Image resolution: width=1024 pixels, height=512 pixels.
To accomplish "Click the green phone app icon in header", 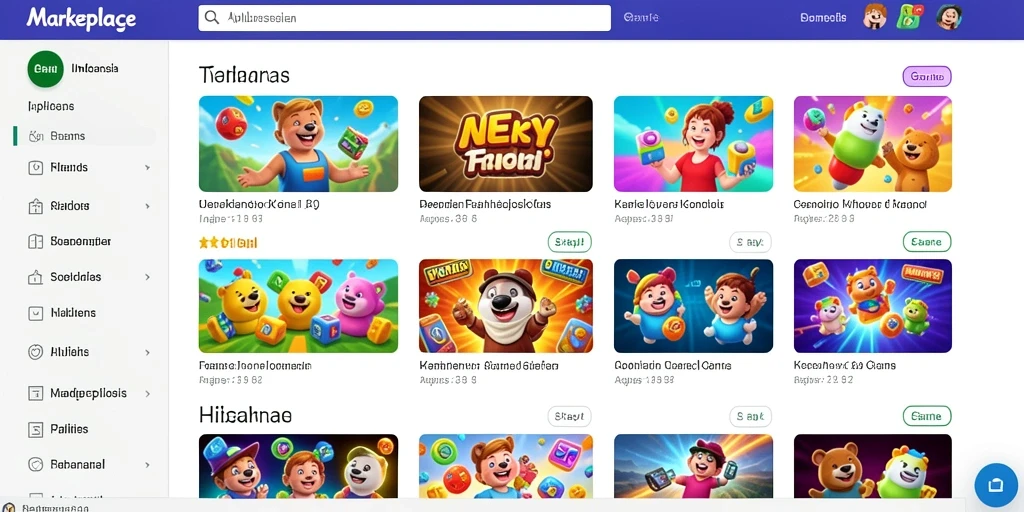I will pos(908,17).
